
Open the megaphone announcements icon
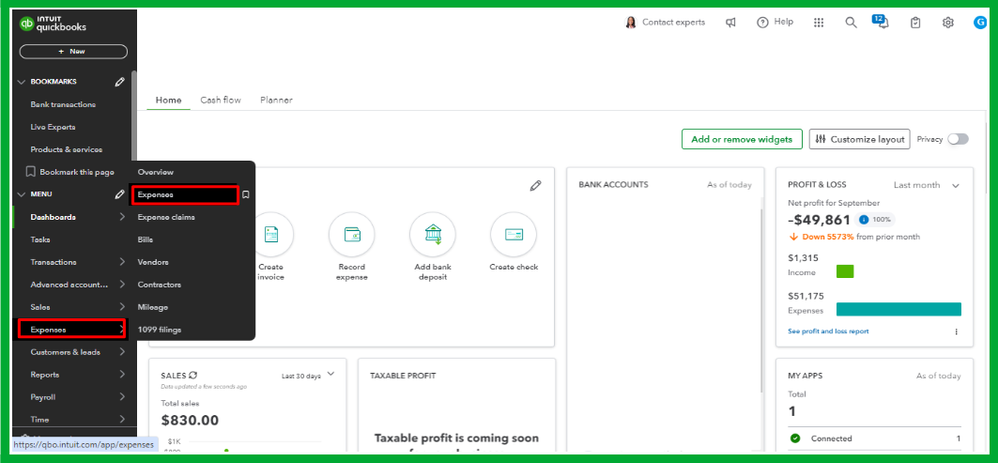tap(731, 22)
